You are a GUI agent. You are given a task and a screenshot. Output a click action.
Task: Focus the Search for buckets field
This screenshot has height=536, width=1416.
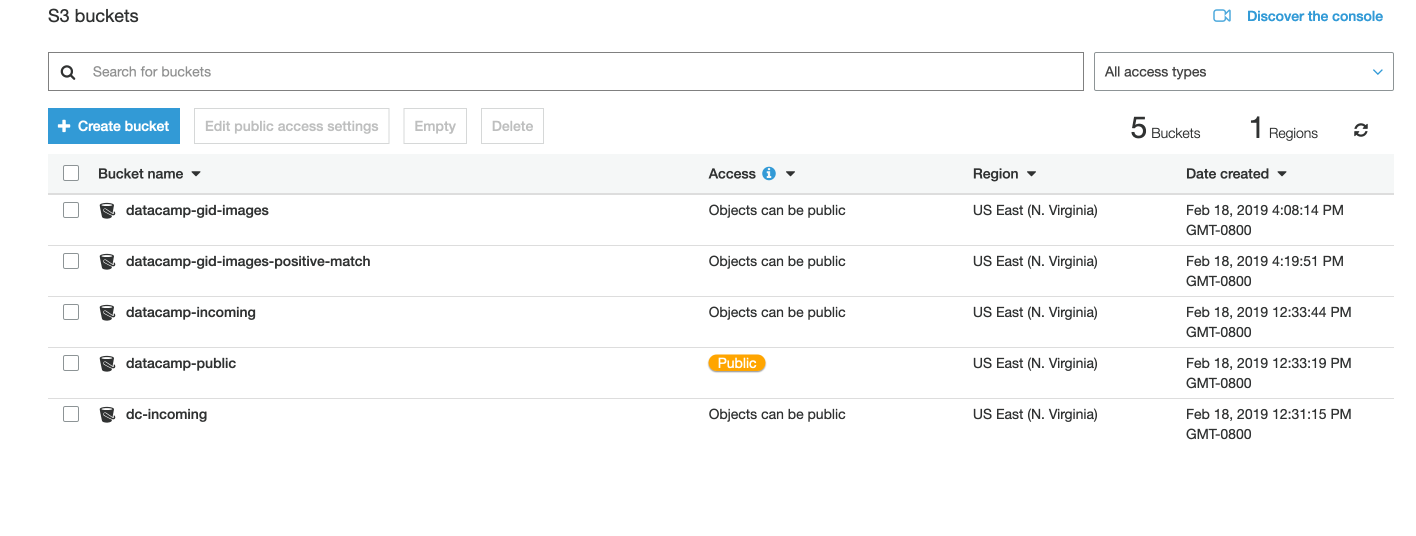point(566,72)
